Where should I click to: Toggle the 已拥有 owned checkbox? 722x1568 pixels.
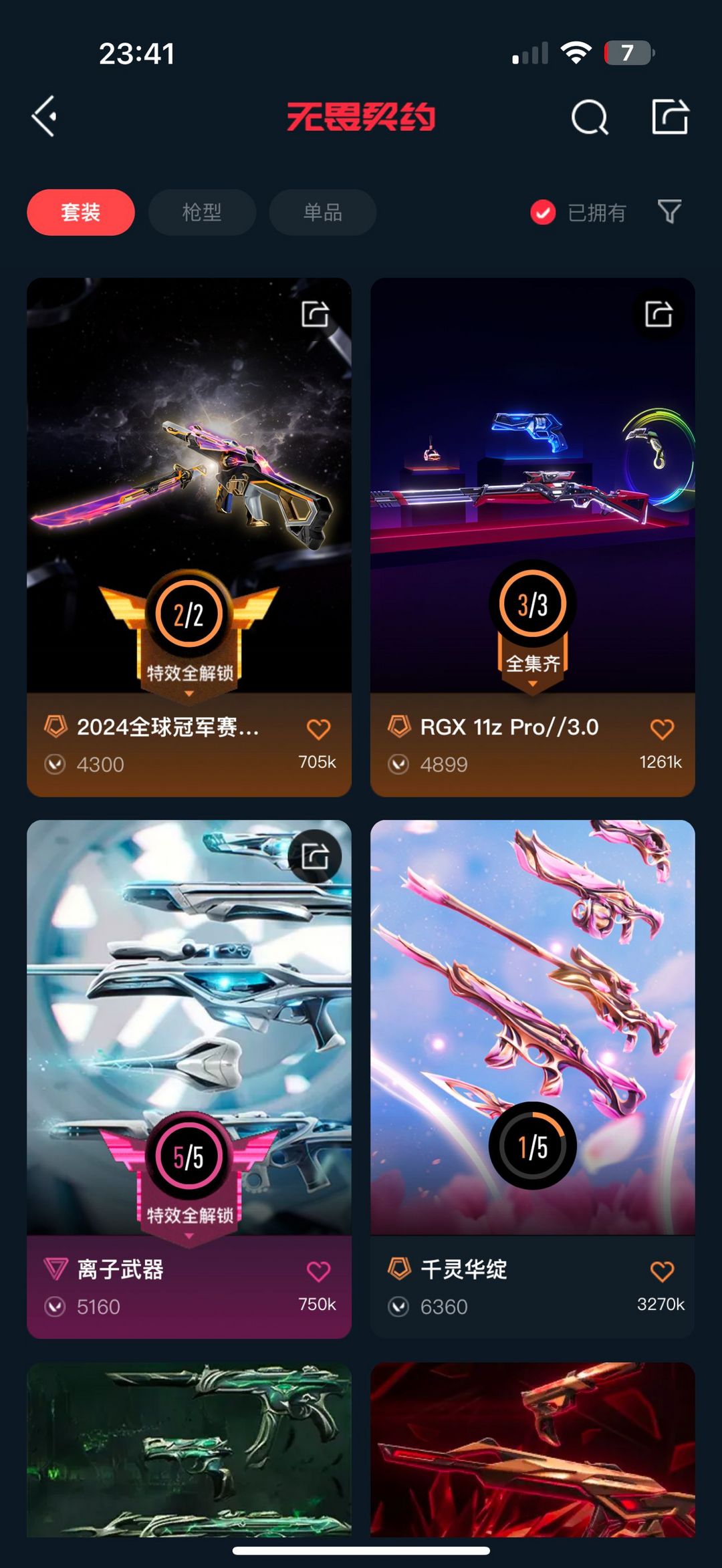tap(543, 213)
